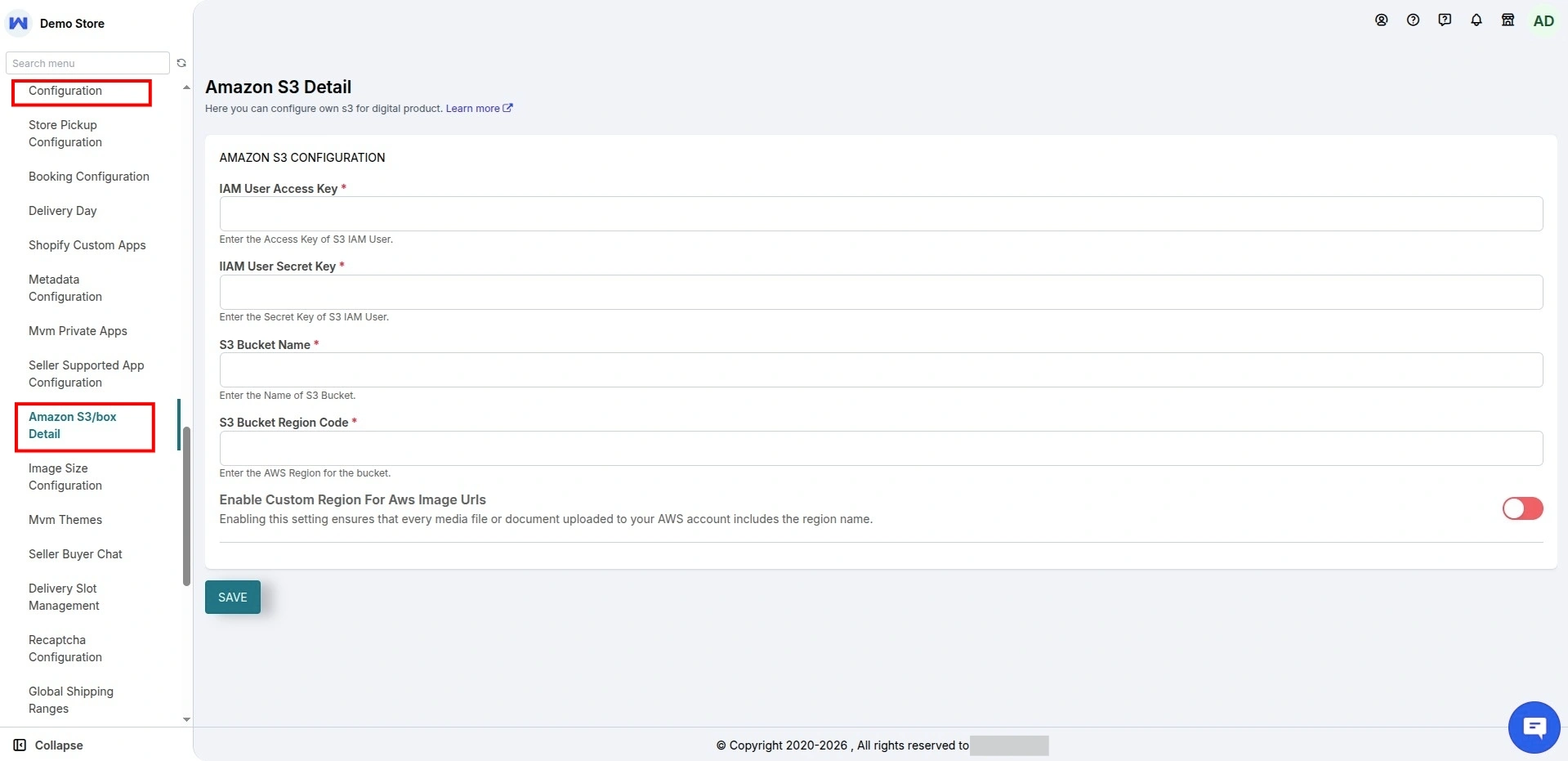Focus the S3 Bucket Region Code field

pyautogui.click(x=881, y=448)
